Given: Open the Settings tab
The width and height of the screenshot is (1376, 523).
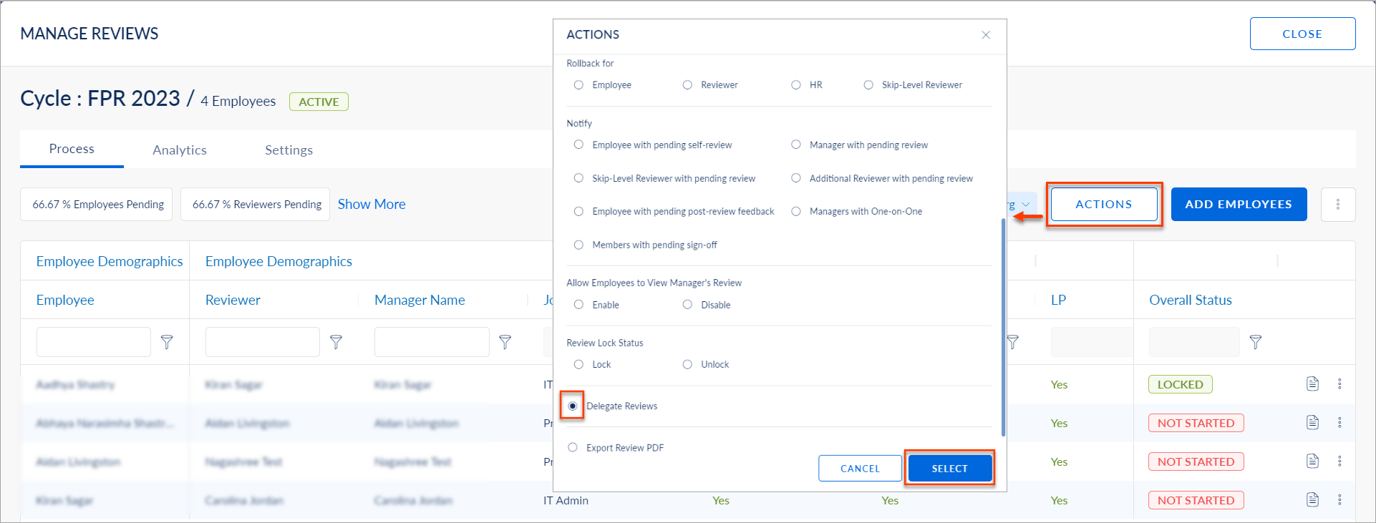Looking at the screenshot, I should pyautogui.click(x=288, y=150).
